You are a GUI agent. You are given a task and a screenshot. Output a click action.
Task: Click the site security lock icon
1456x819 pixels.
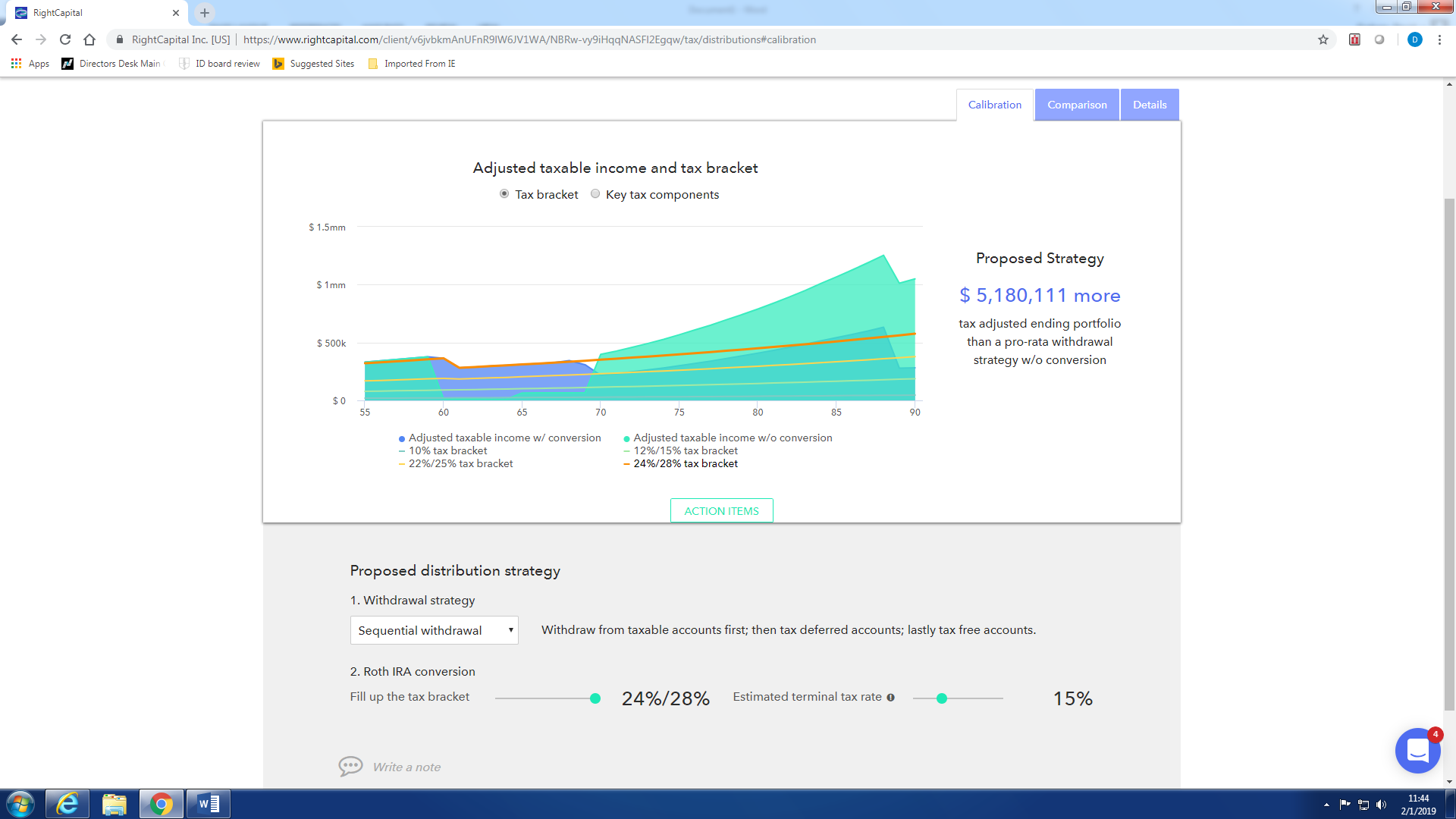tap(119, 39)
